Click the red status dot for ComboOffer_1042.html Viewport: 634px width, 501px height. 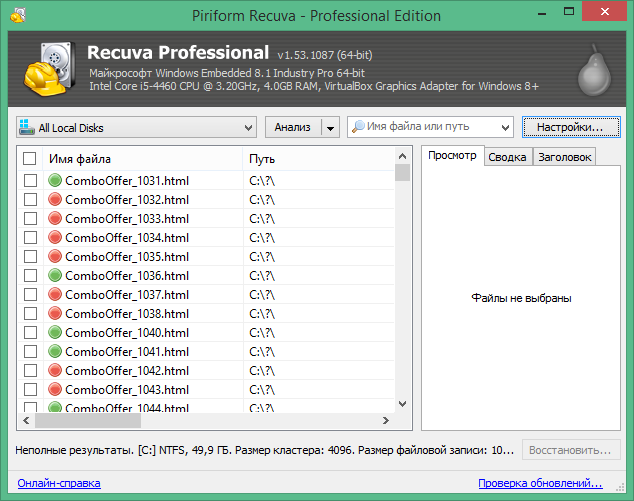(x=55, y=370)
